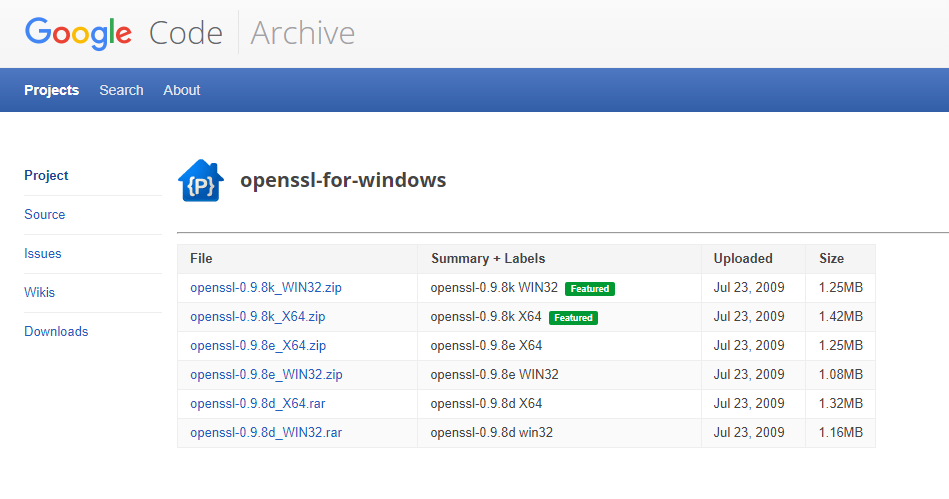Click Featured badge on 0.9.8k WIN32 row

(589, 289)
